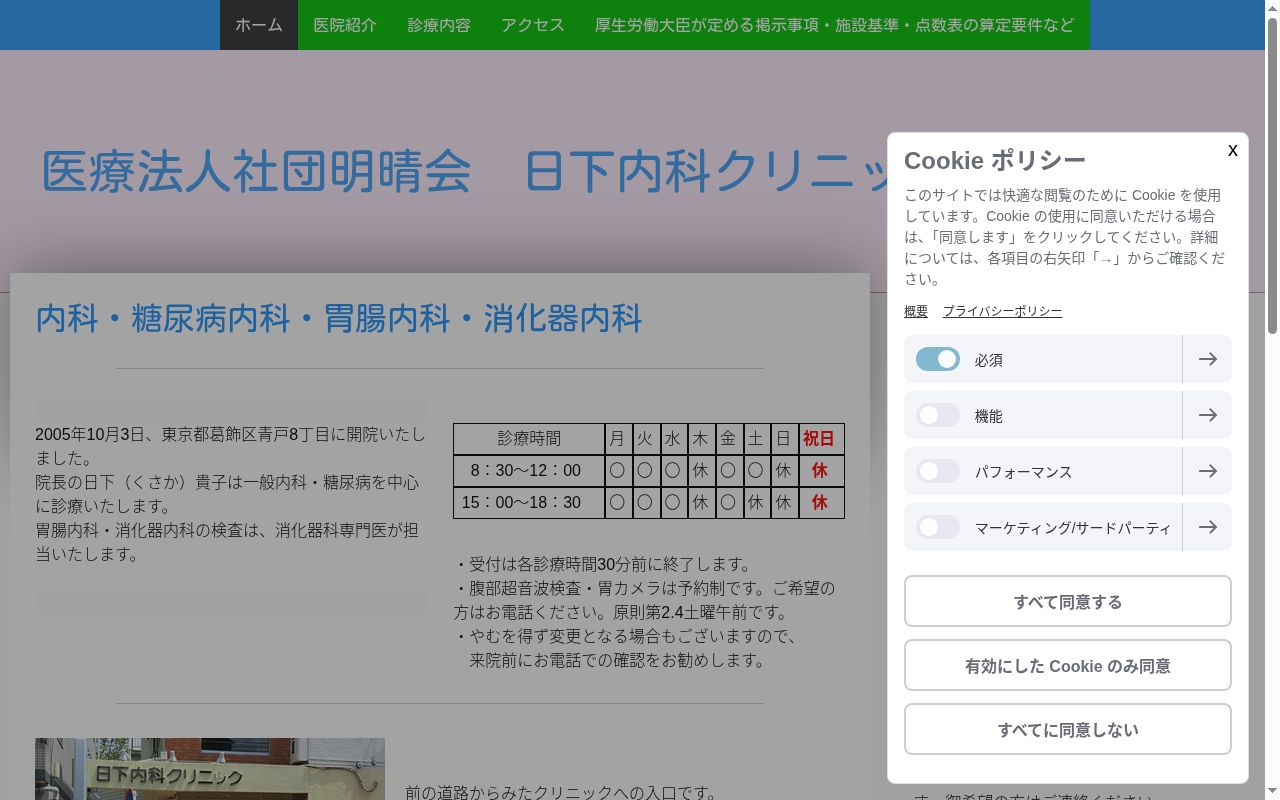Open the アクセス menu item
The width and height of the screenshot is (1280, 800).
[533, 25]
